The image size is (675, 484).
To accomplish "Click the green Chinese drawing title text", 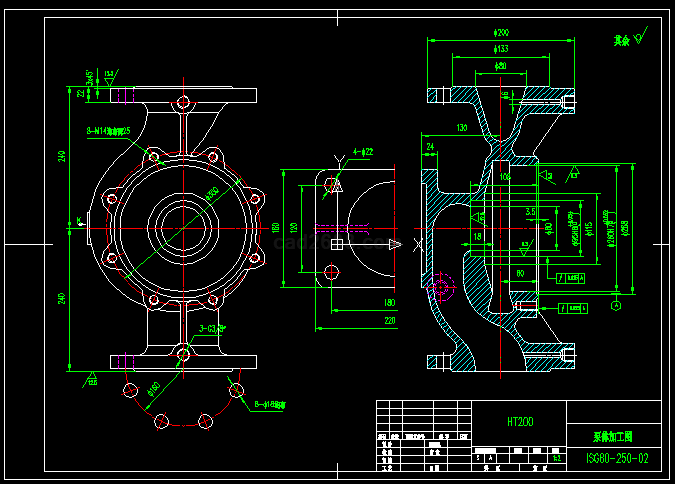I will point(614,438).
